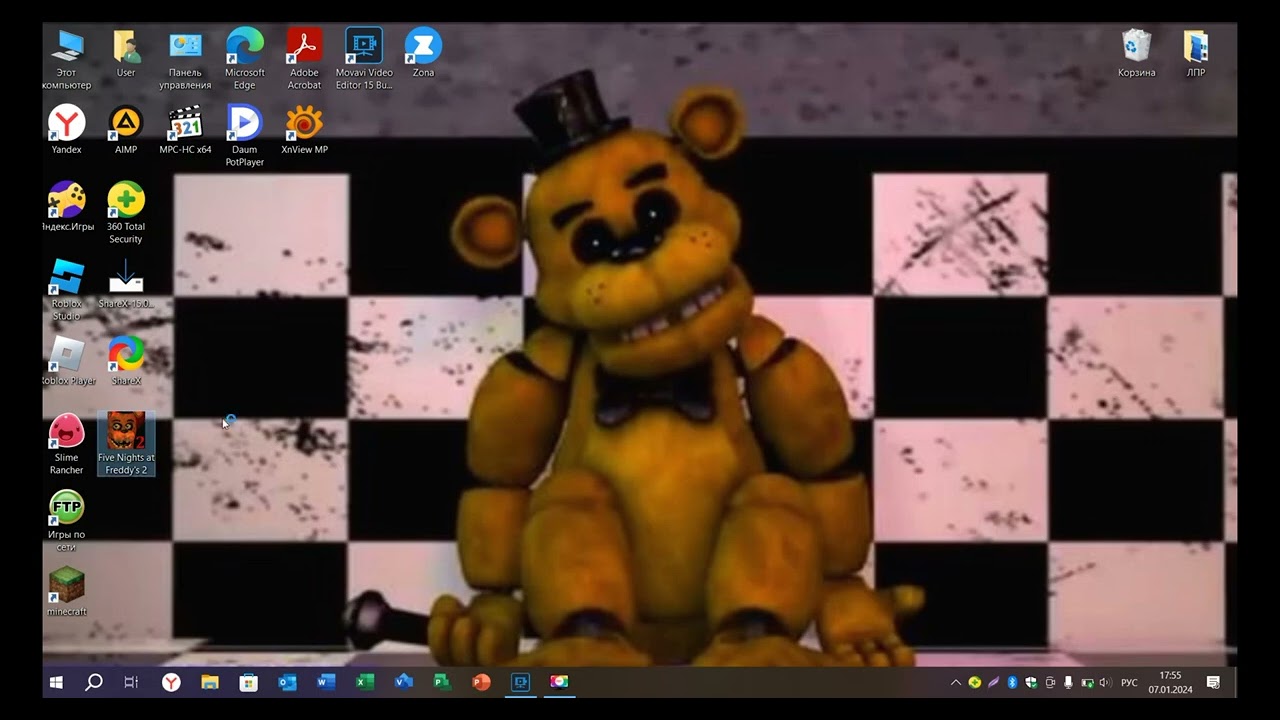The height and width of the screenshot is (720, 1280).
Task: Open the clock showing 17:55 07.01.2024
Action: [x=1170, y=682]
